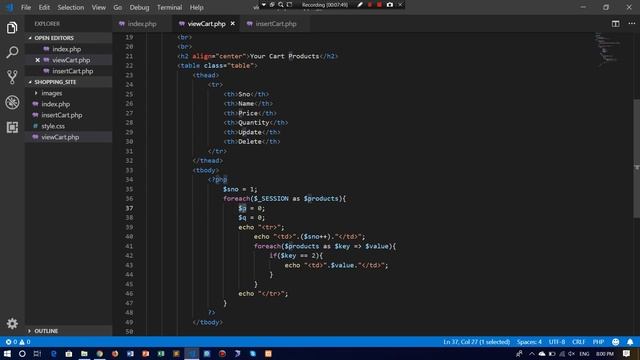
Task: Open the Debug menu
Action: 139,7
